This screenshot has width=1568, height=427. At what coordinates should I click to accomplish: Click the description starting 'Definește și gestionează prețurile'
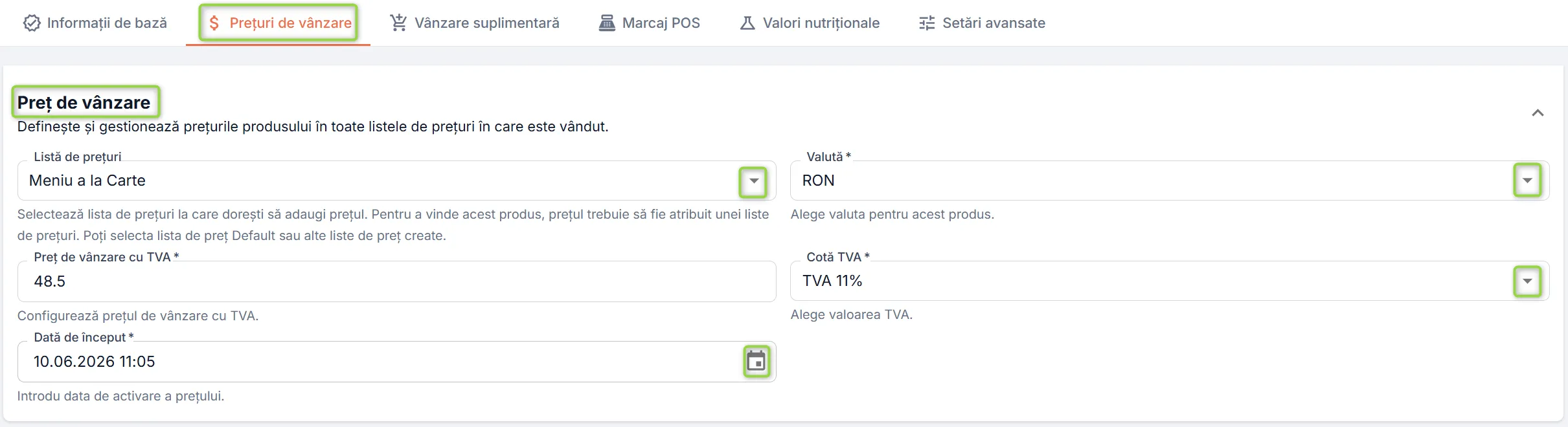(x=313, y=127)
